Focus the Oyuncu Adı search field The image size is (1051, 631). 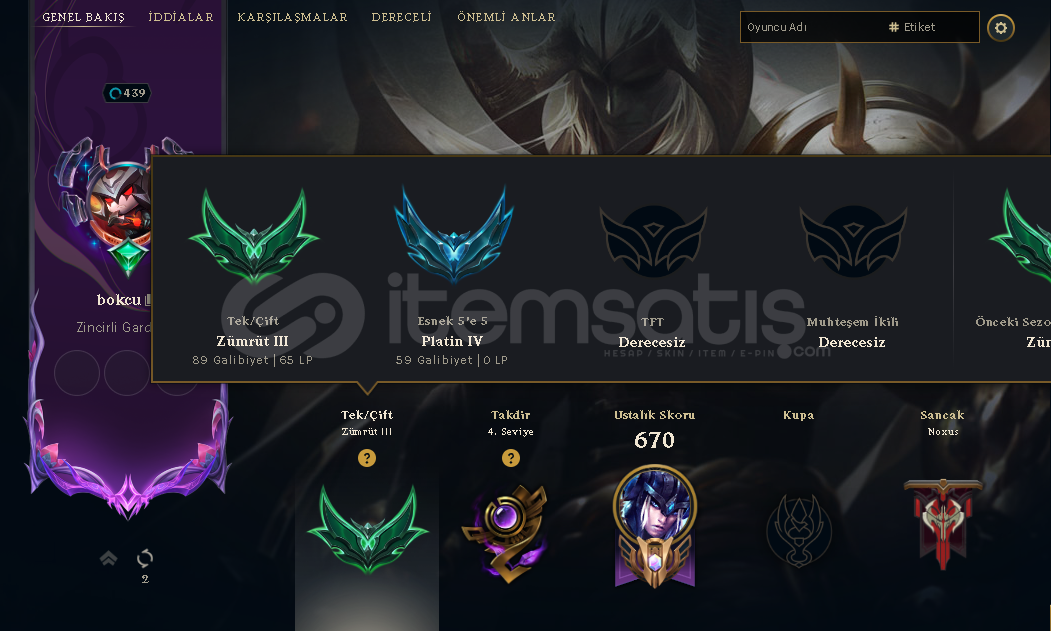pos(810,27)
